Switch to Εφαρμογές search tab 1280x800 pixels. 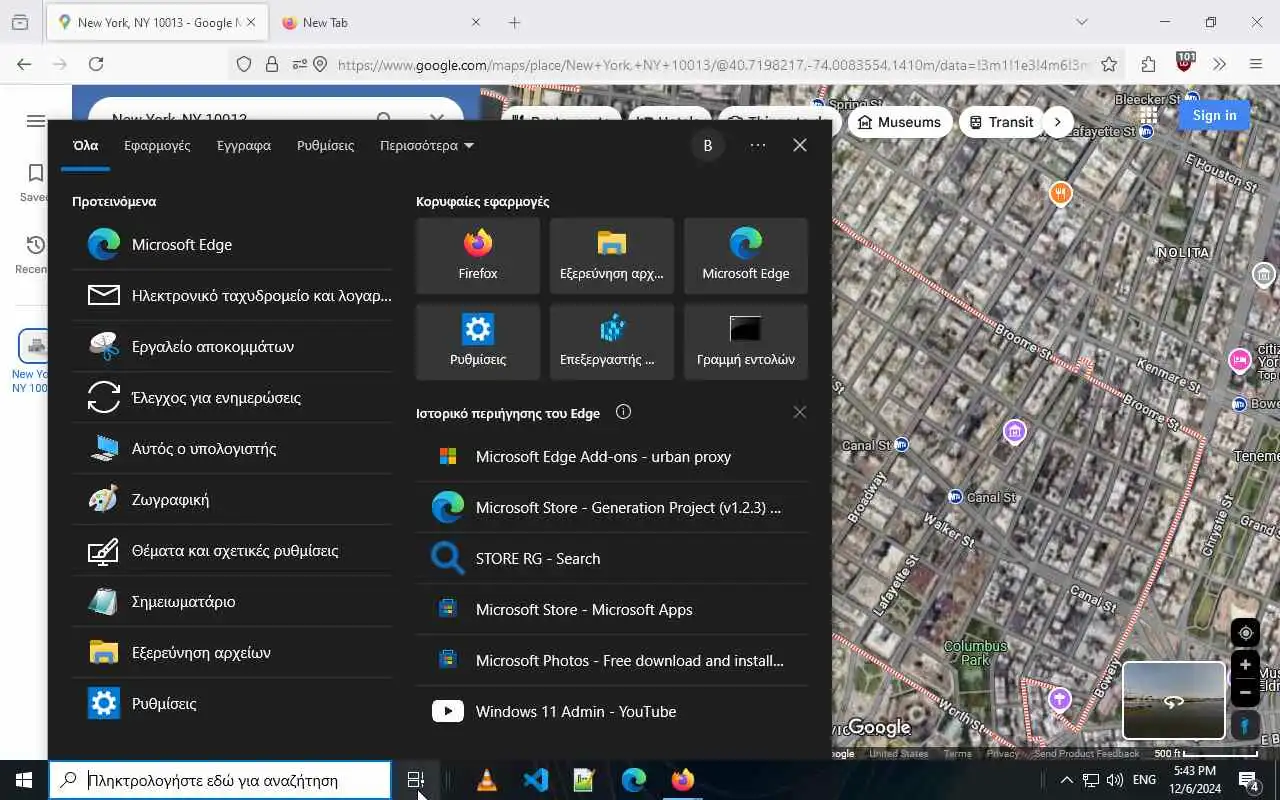[x=157, y=145]
